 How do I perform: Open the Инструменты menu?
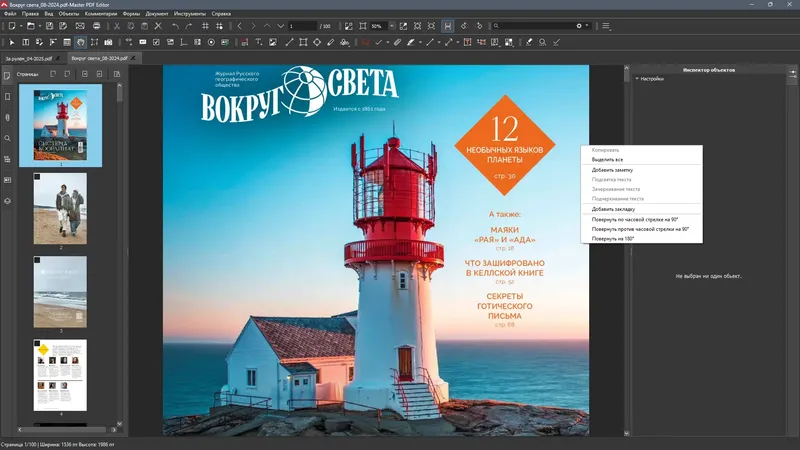click(x=189, y=14)
